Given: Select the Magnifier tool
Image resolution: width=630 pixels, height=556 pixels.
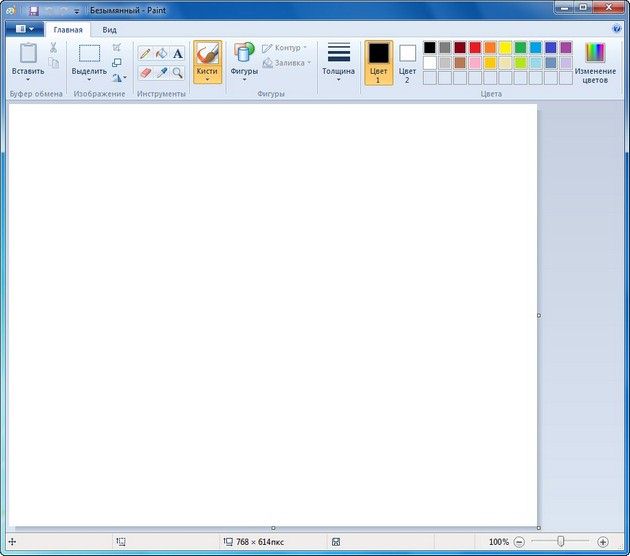Looking at the screenshot, I should coord(178,73).
